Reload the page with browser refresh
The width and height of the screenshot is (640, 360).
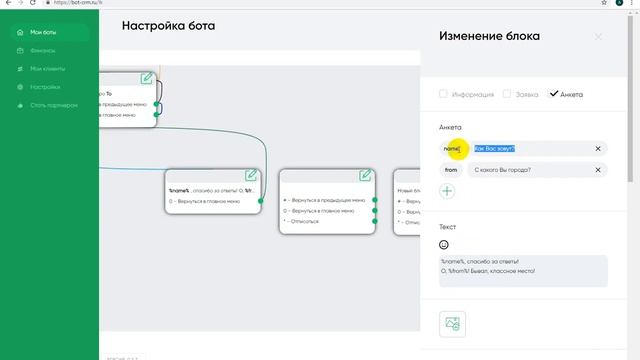33,2
